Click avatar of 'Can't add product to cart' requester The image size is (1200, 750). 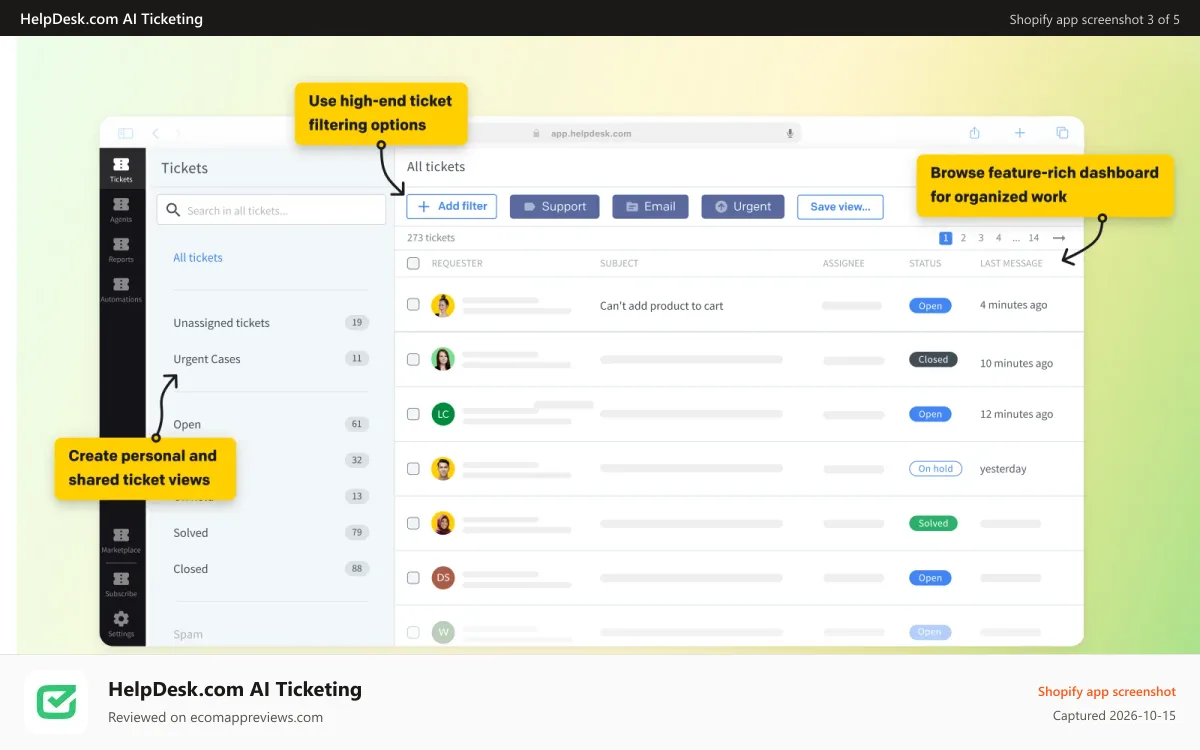pos(443,305)
